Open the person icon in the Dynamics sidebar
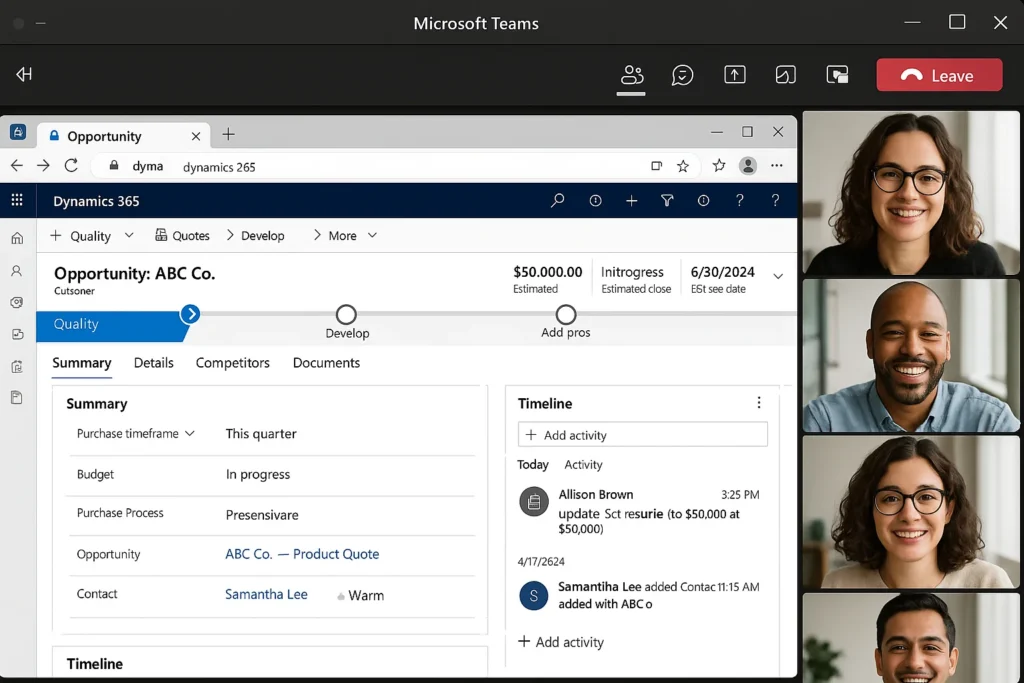 [x=17, y=270]
